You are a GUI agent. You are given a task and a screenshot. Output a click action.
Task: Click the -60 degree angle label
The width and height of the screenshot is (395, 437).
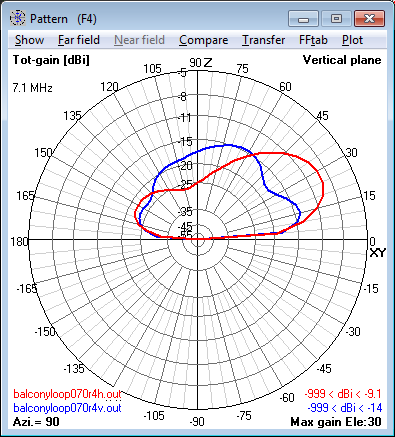pos(287,397)
